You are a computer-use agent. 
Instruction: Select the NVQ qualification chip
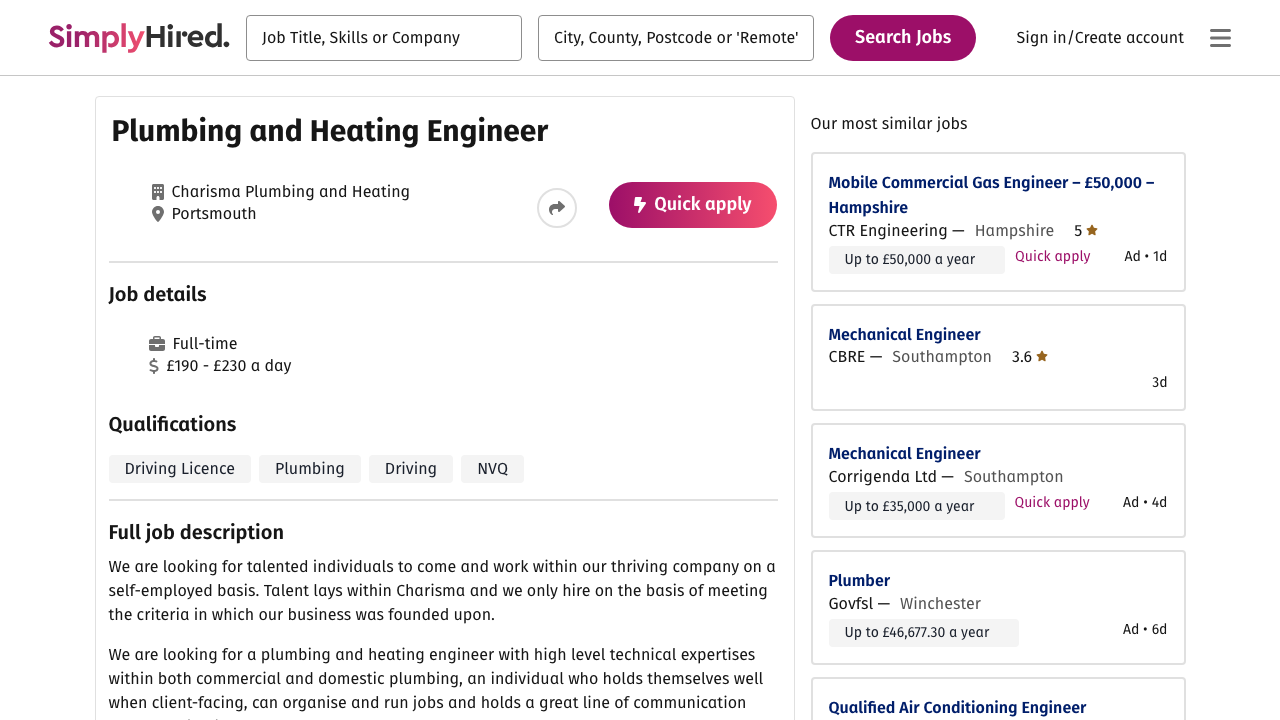[x=492, y=468]
